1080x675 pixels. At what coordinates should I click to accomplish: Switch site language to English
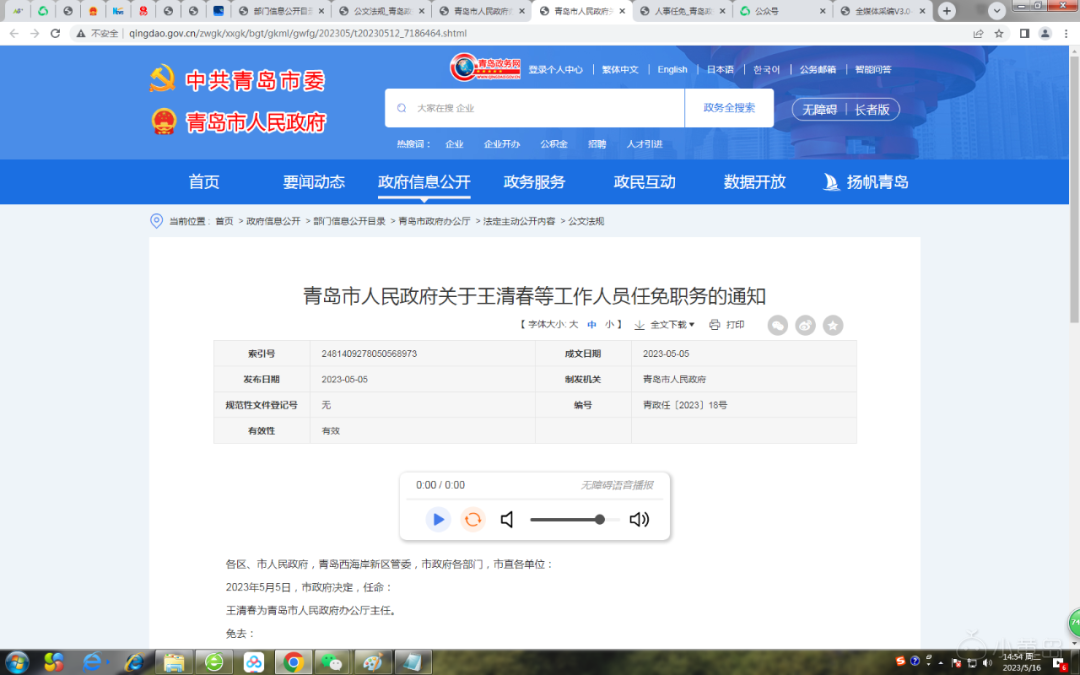tap(672, 70)
